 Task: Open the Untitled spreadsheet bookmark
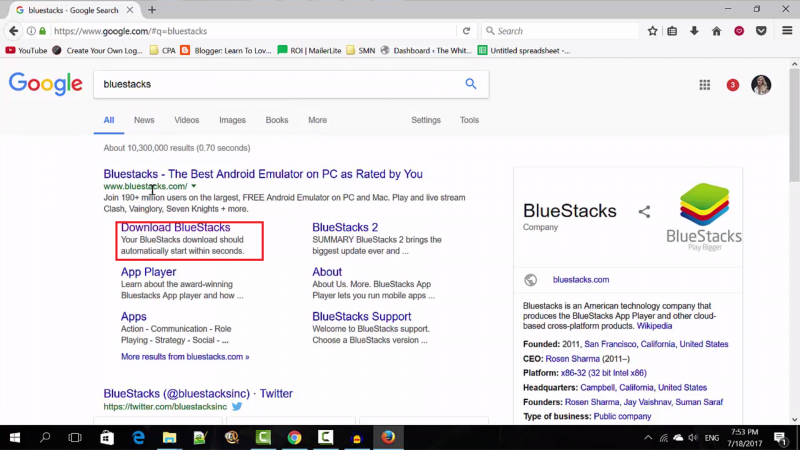[524, 51]
